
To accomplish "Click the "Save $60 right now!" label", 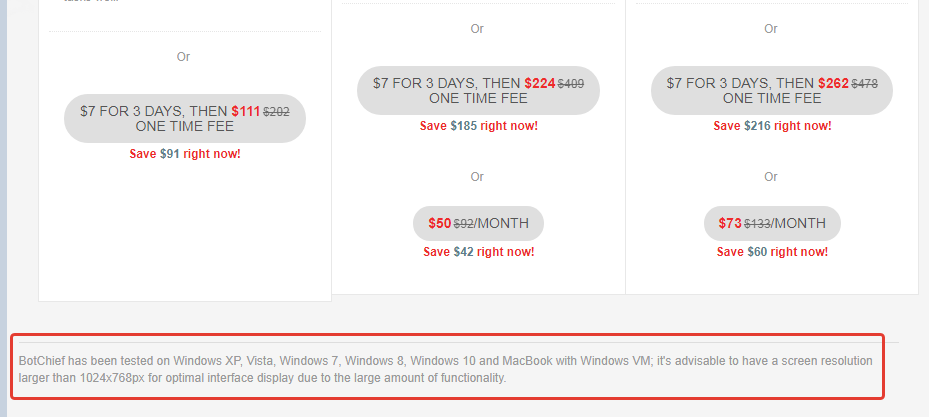I will (772, 252).
